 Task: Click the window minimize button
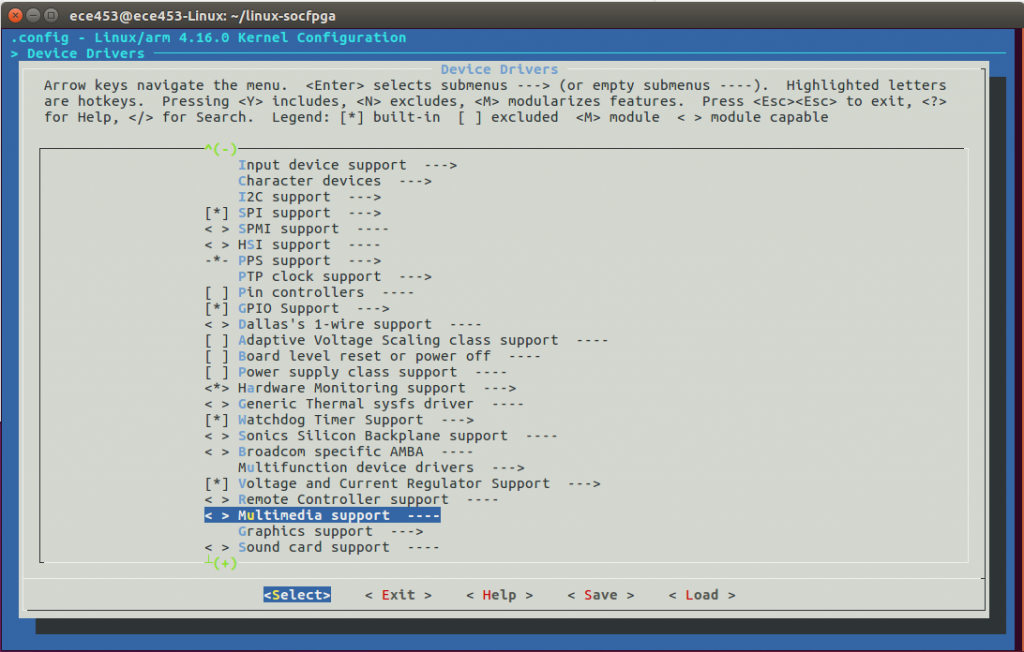click(x=33, y=15)
